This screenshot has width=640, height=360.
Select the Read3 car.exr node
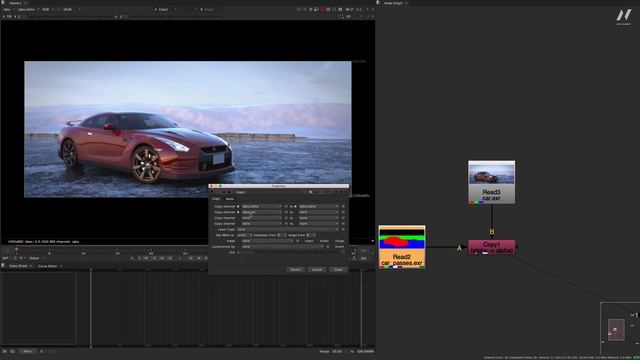click(491, 182)
